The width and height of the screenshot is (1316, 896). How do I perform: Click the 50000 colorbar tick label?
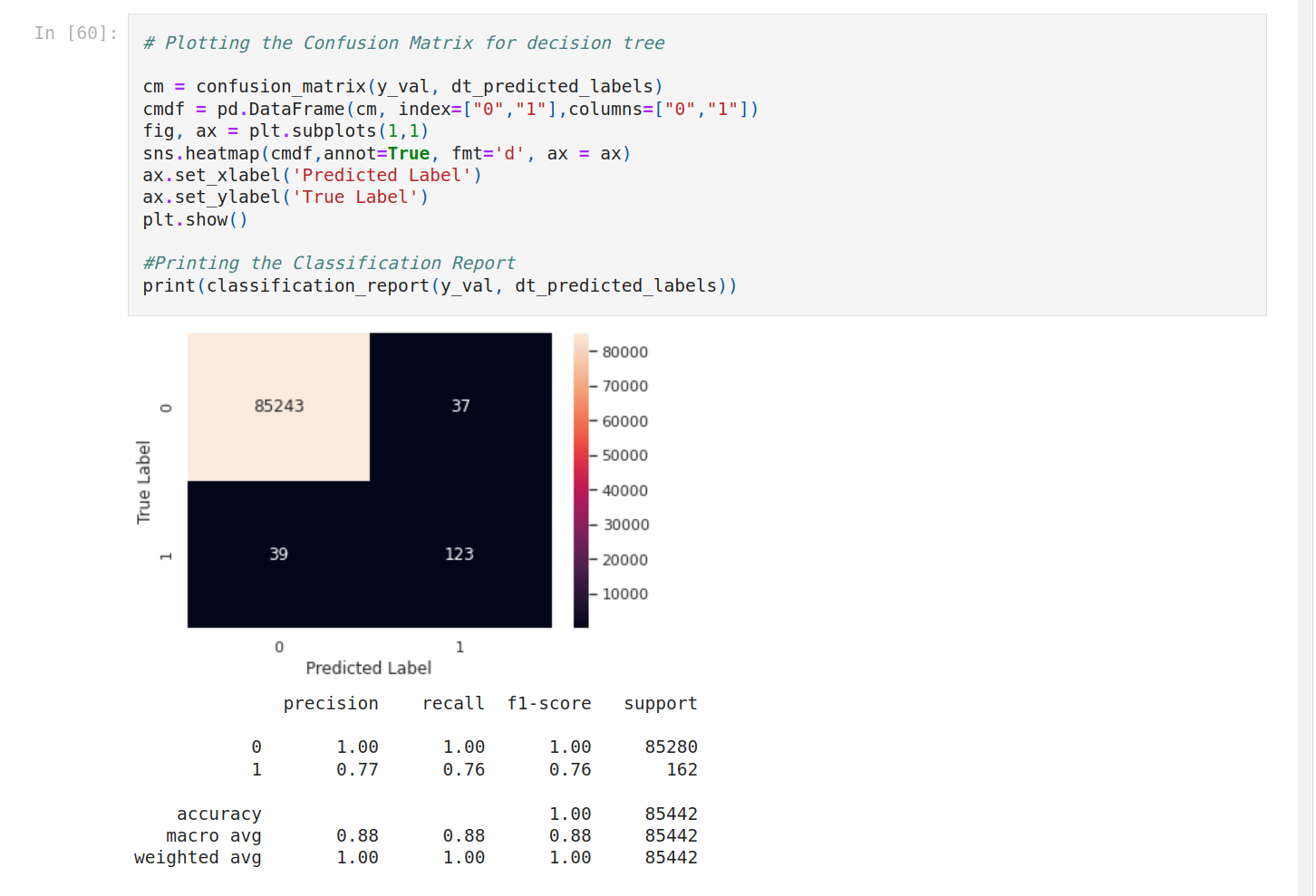625,456
